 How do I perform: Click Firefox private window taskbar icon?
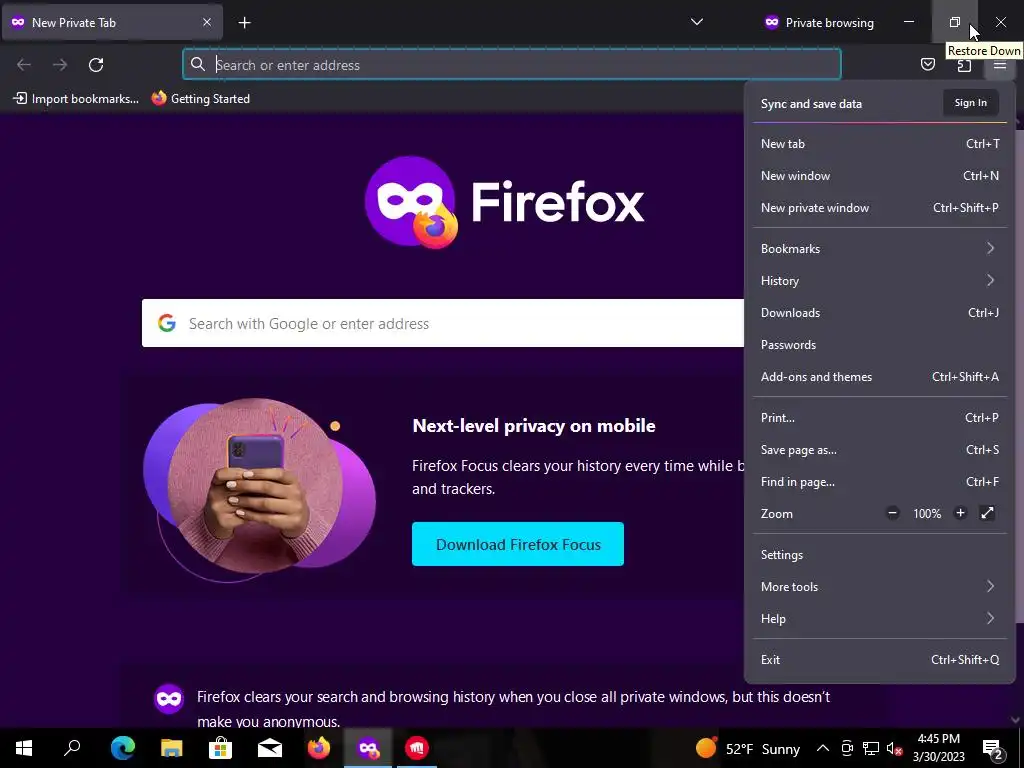(x=368, y=748)
